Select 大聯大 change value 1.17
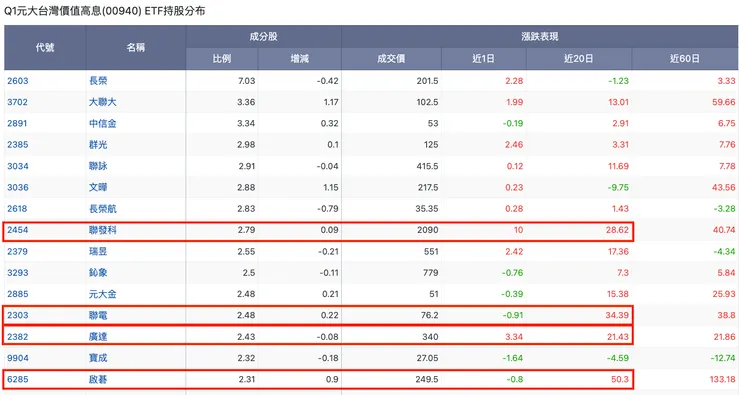Screen dimensions: 740x395 [x=331, y=102]
